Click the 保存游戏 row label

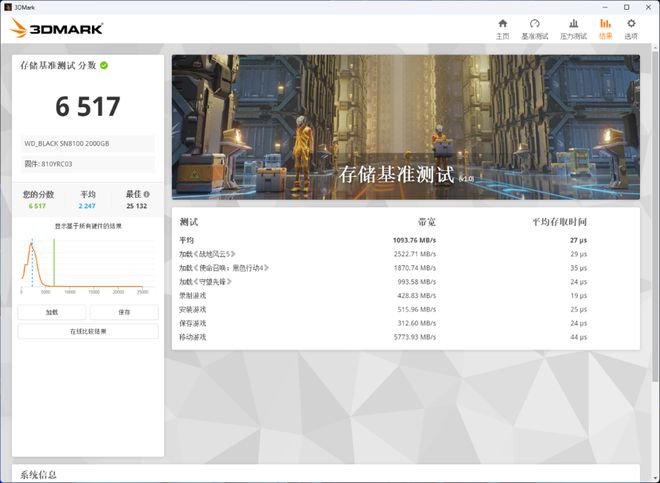192,323
